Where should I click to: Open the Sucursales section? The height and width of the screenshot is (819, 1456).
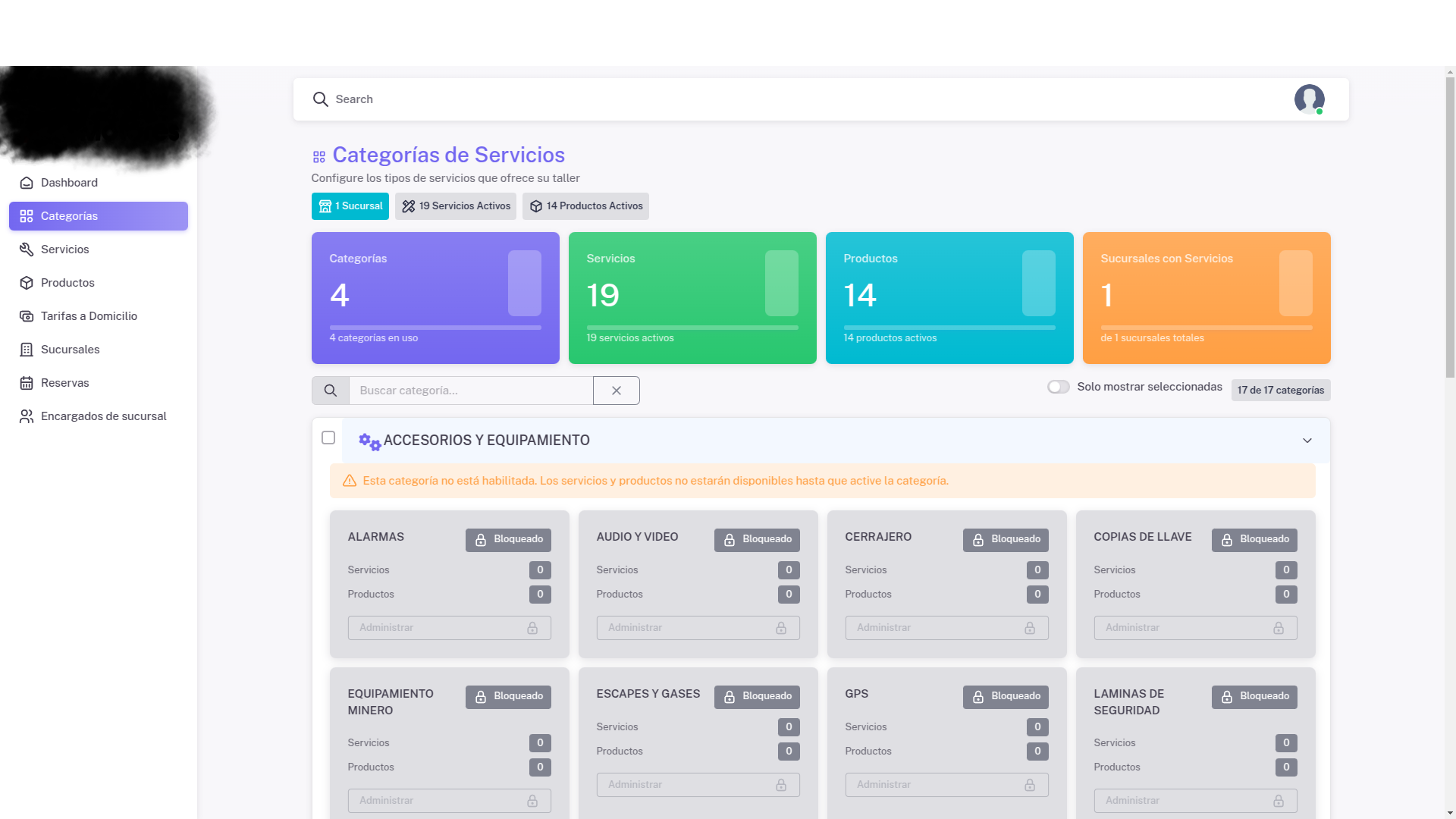pyautogui.click(x=71, y=350)
